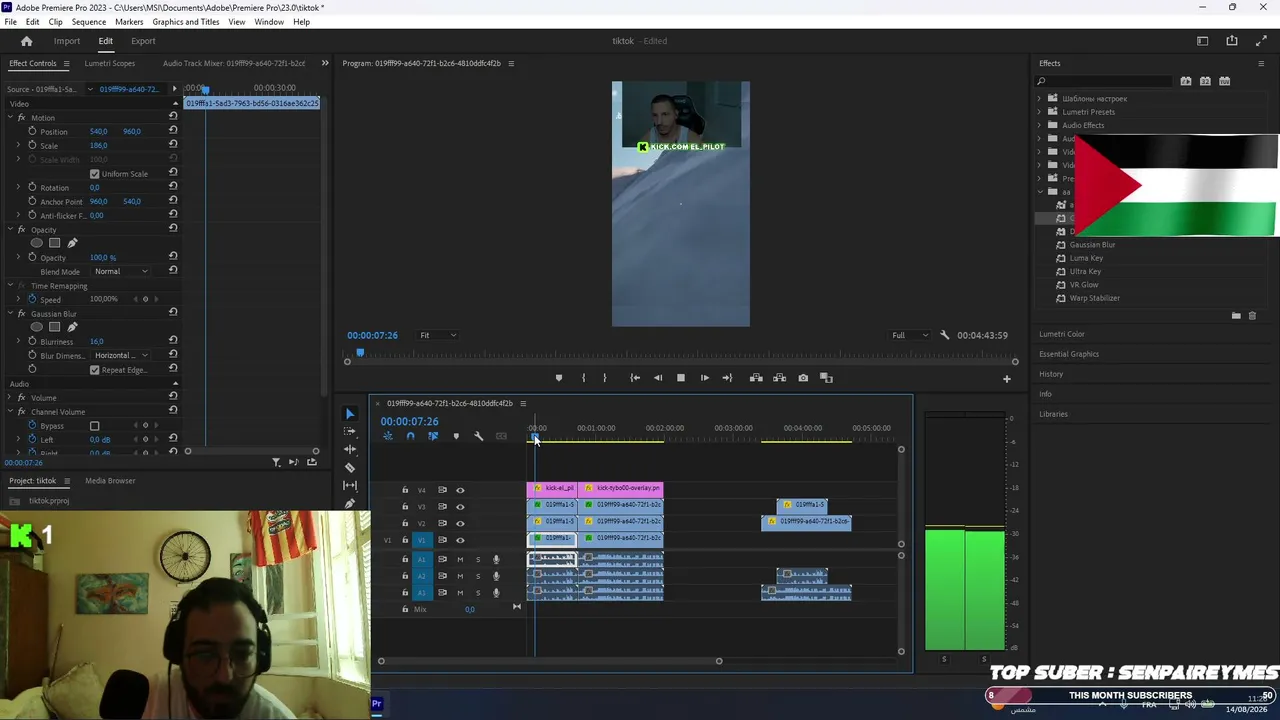Click the Mark Out button
The height and width of the screenshot is (720, 1280).
604,378
